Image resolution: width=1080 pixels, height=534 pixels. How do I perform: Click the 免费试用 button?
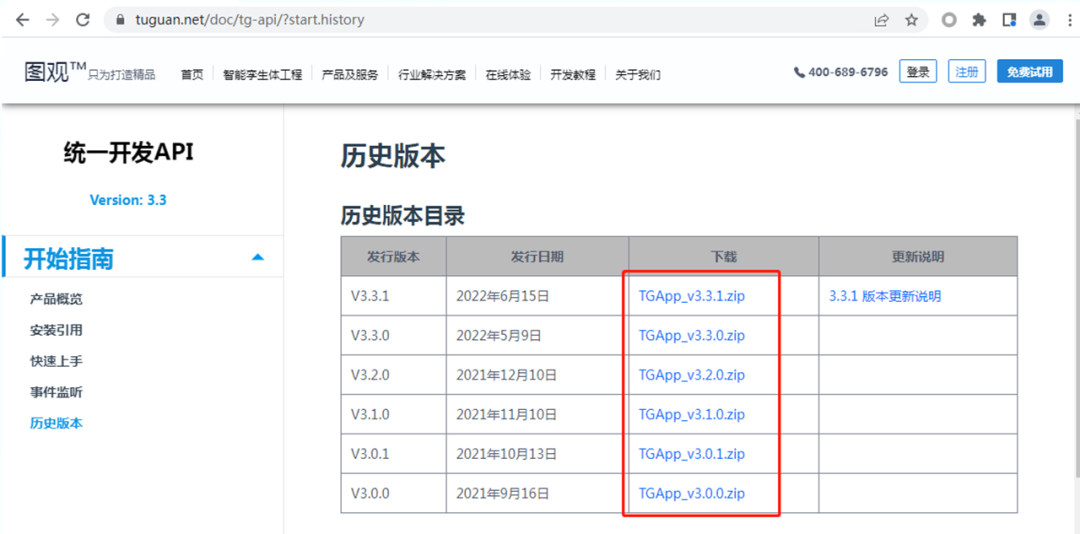(x=1030, y=72)
